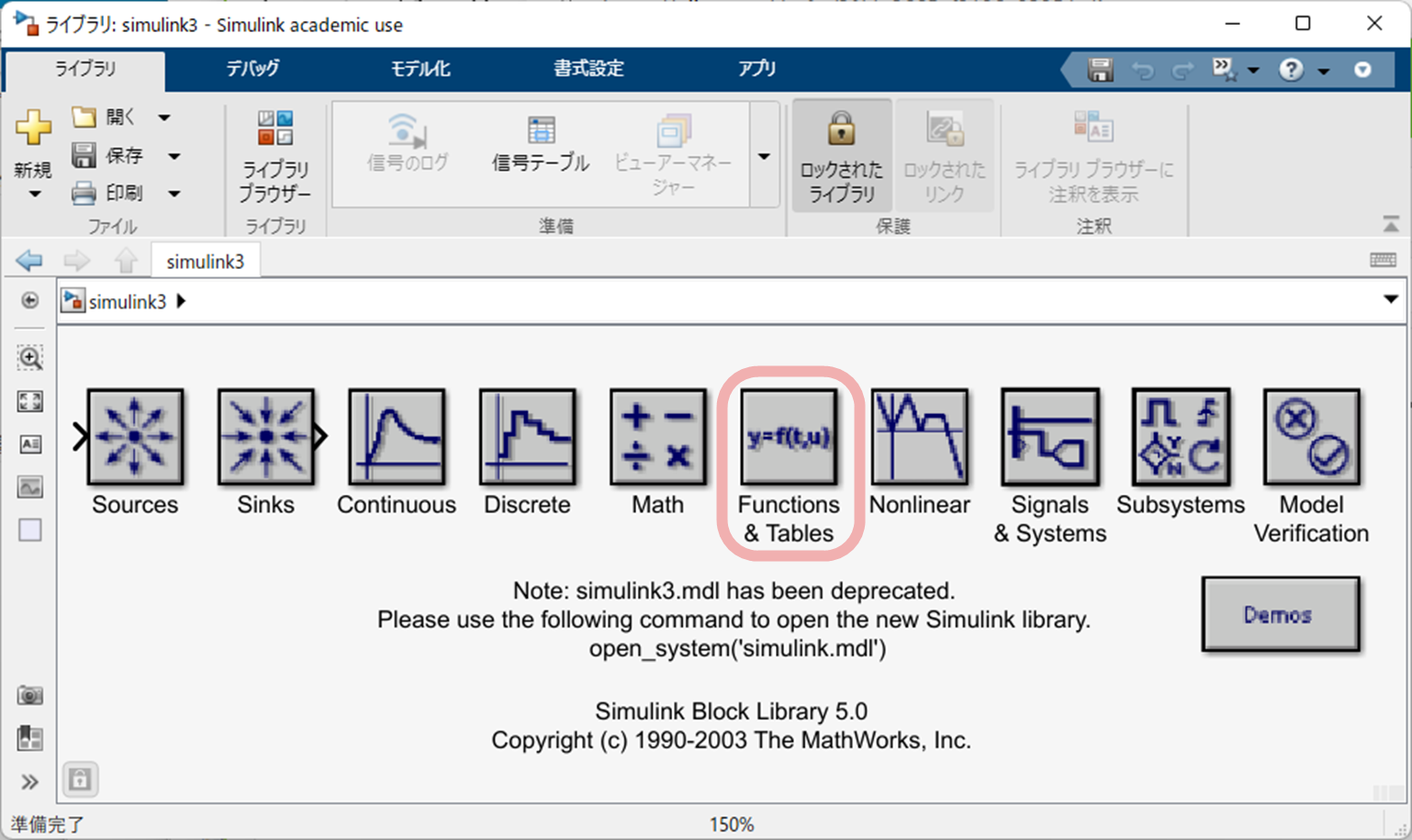This screenshot has height=840, width=1412.
Task: Click the 保存 (Save) button
Action: [x=108, y=155]
